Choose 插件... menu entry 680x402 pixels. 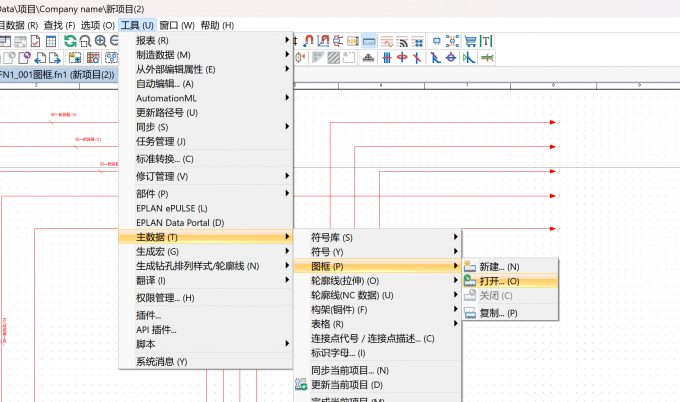(206, 315)
